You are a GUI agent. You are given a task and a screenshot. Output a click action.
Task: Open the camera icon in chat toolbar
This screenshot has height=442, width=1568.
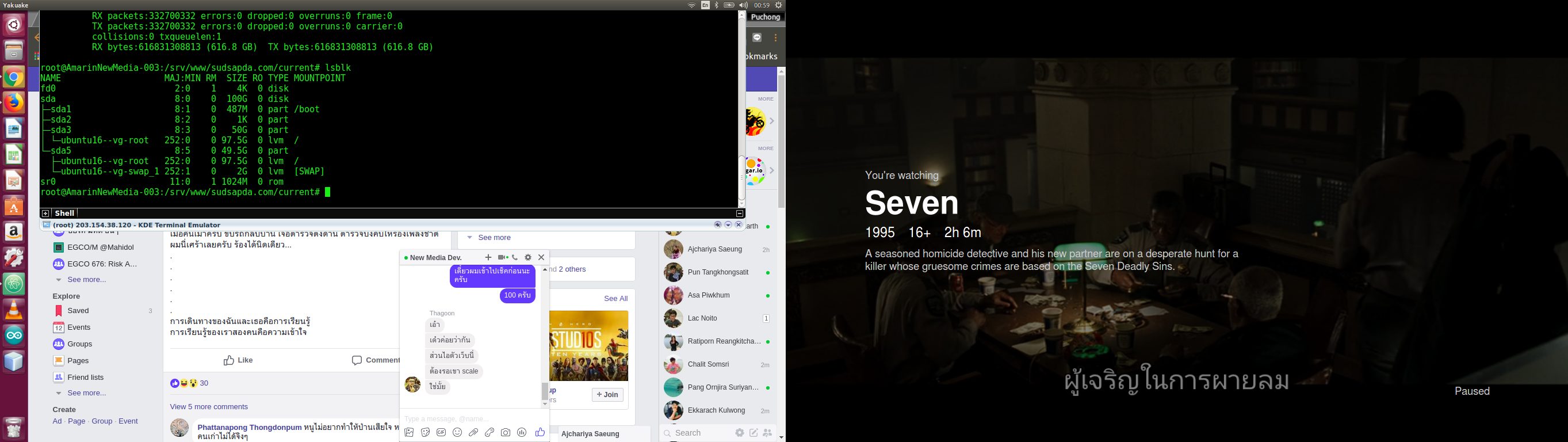point(505,432)
